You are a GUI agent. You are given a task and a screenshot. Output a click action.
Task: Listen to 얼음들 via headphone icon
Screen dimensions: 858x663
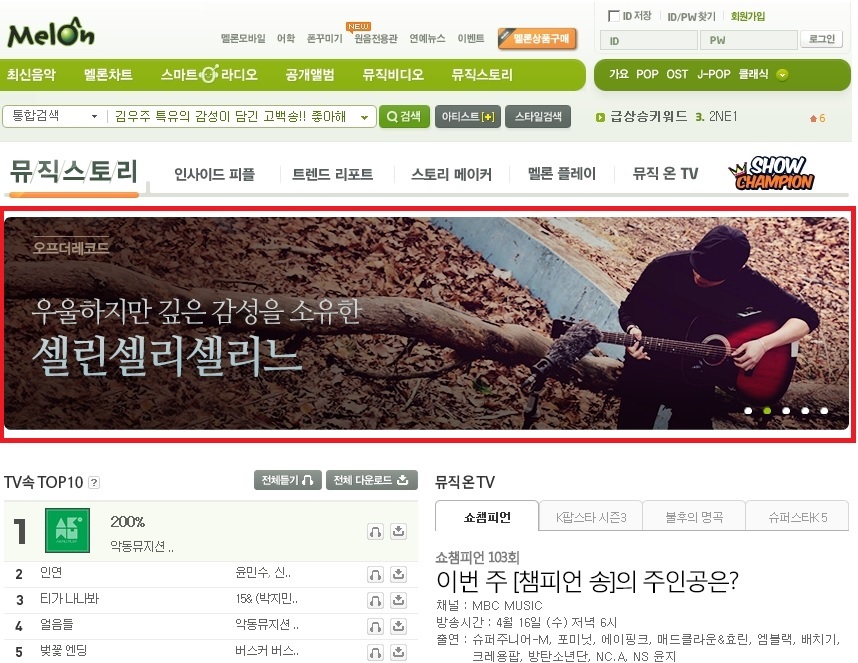pos(375,626)
